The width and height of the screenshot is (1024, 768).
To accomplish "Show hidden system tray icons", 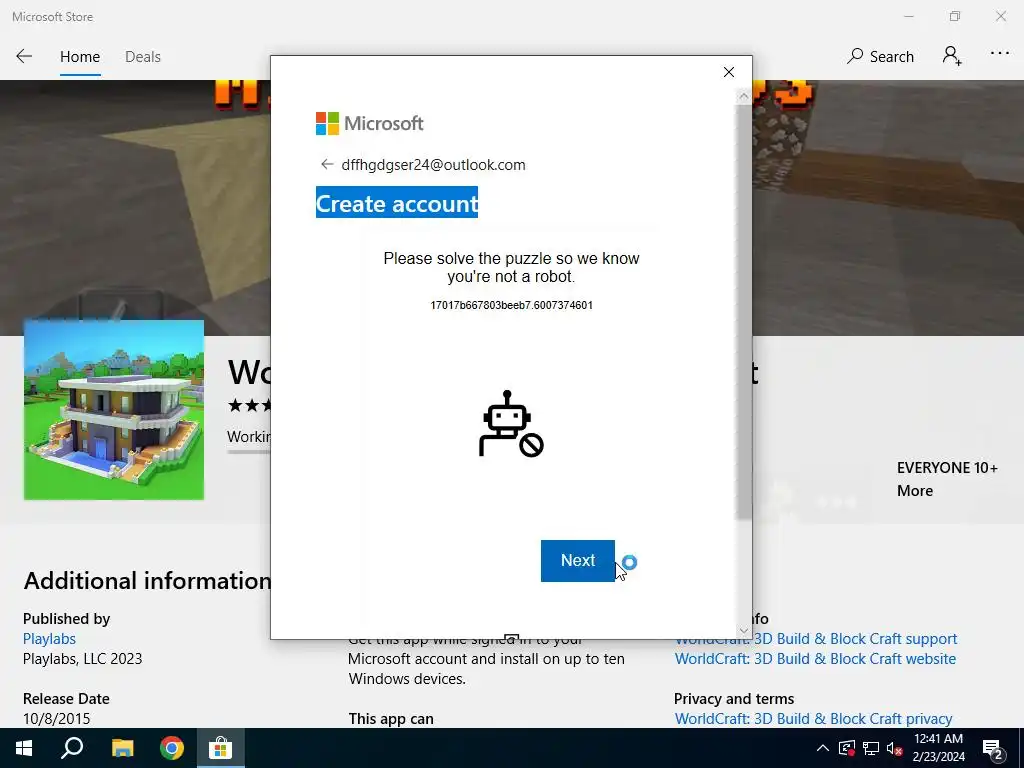I will click(823, 748).
